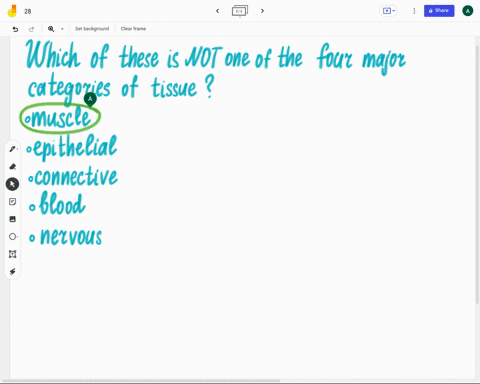Image resolution: width=480 pixels, height=384 pixels.
Task: Click the handwritten word muscle
Action: click(x=60, y=117)
